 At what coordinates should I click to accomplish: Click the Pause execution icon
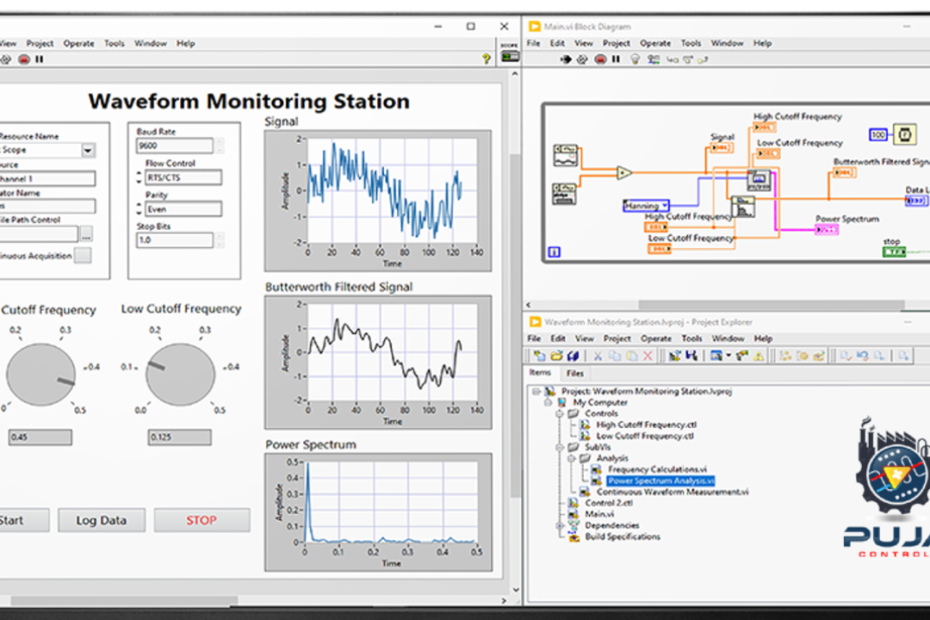point(616,60)
